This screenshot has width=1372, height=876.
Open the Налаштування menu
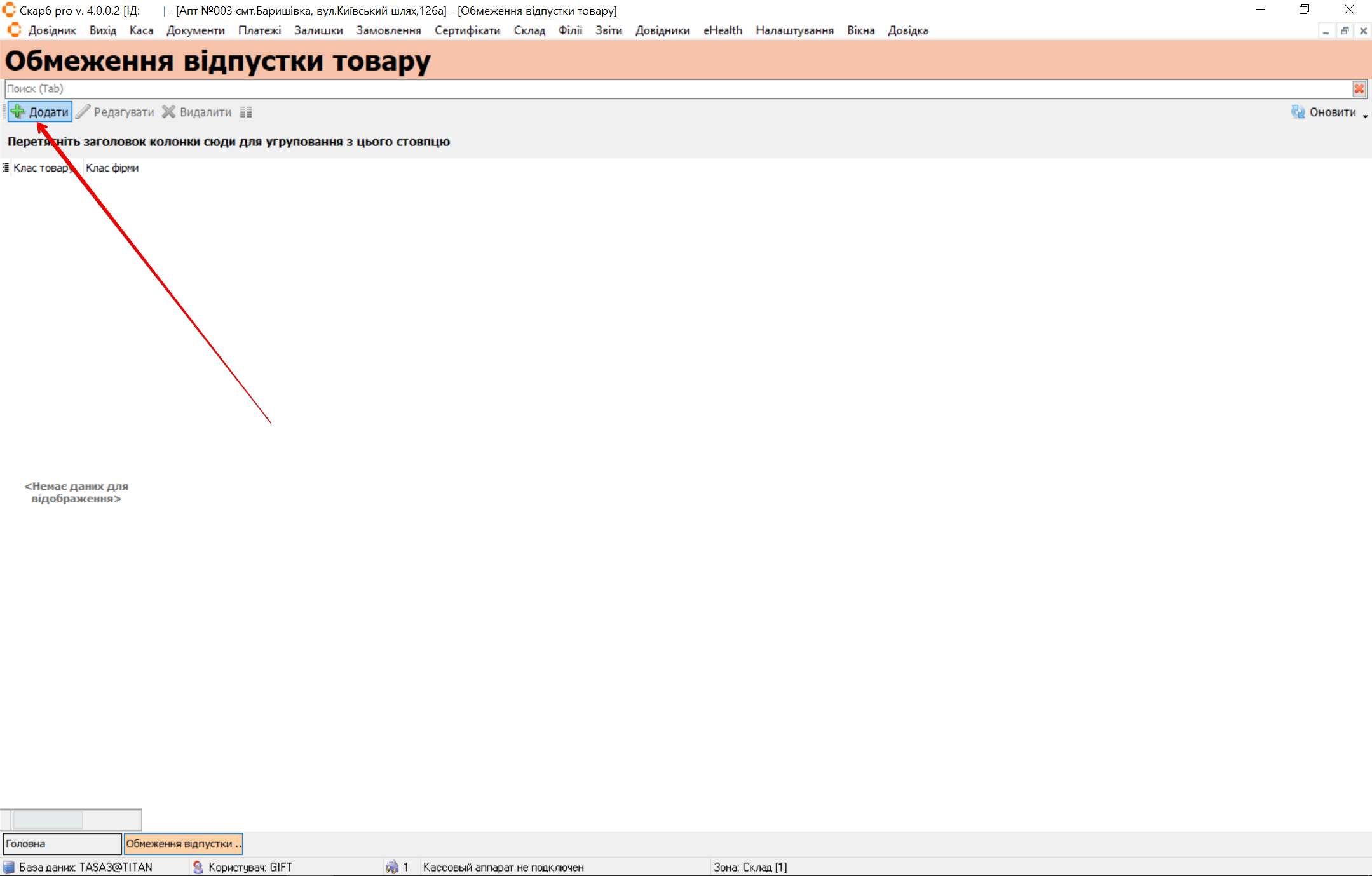coord(794,30)
